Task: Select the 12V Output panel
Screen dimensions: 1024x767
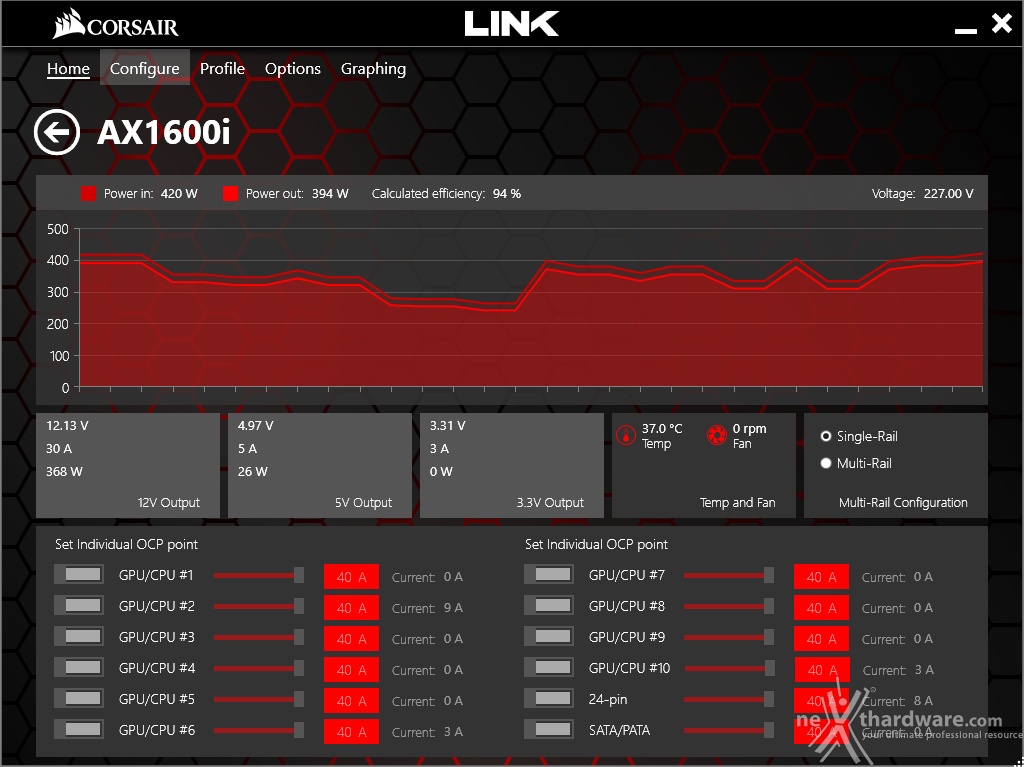Action: point(128,465)
